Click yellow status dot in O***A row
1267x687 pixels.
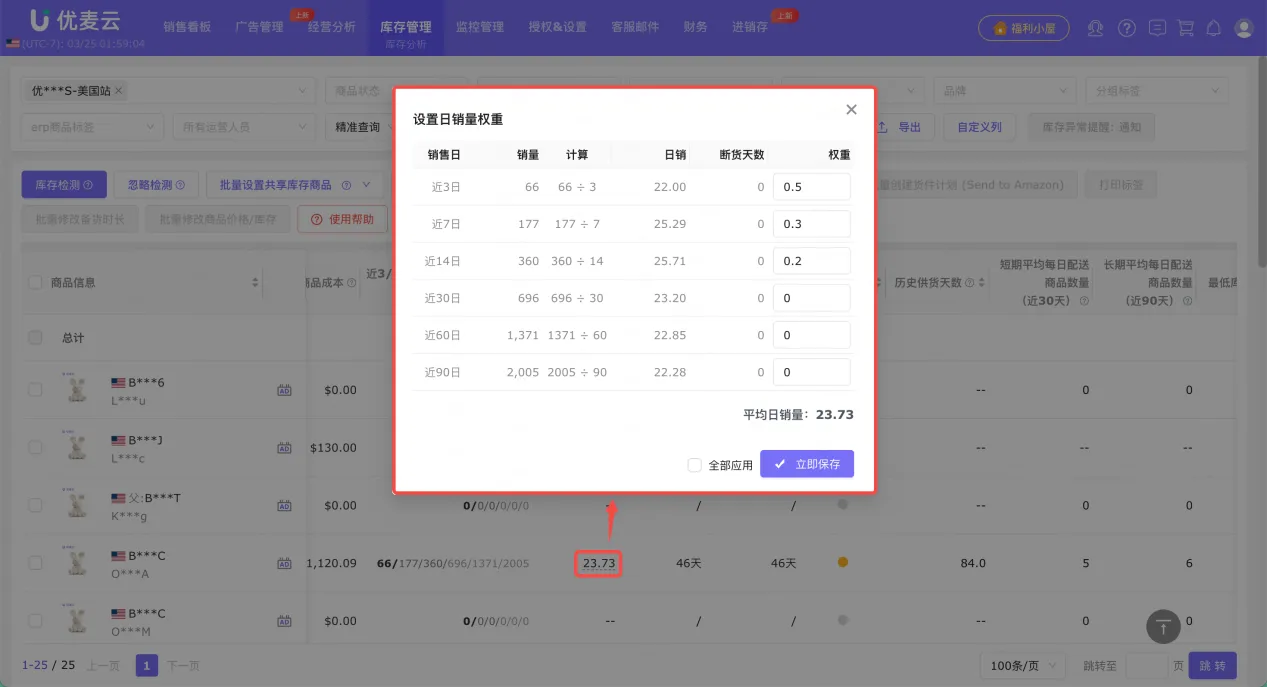(842, 563)
